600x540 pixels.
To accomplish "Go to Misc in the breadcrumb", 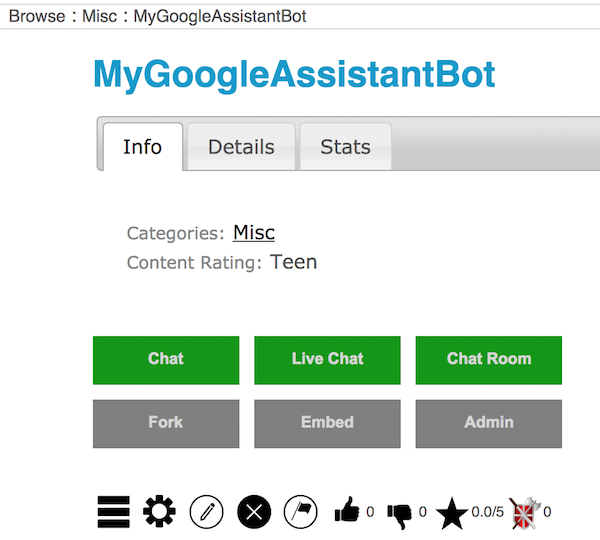I will 99,16.
